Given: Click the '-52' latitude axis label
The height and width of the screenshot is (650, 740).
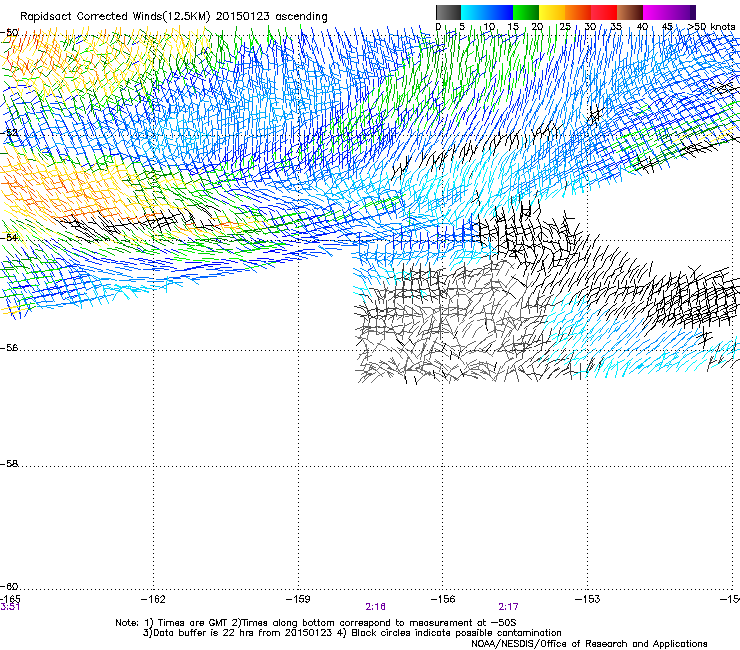Looking at the screenshot, I should (10, 133).
